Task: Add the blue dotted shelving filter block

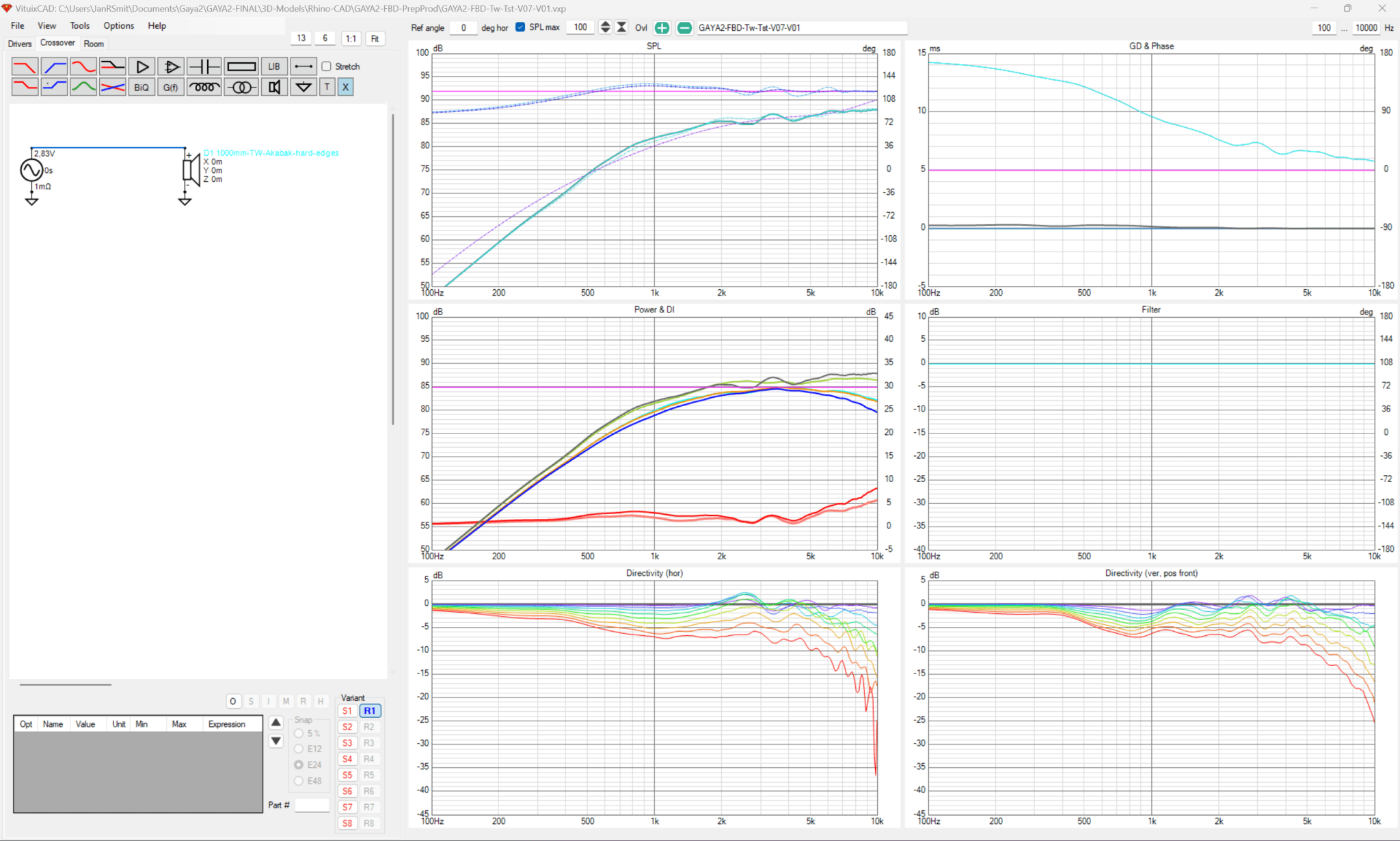Action: coord(54,87)
